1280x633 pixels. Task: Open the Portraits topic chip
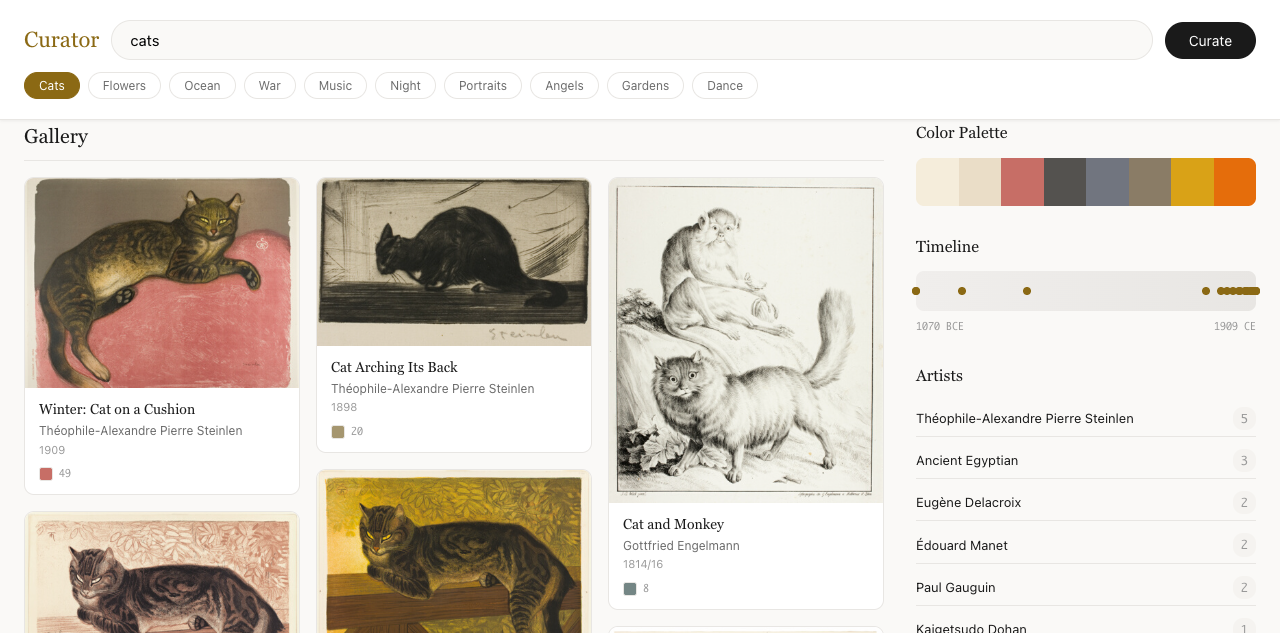tap(483, 86)
